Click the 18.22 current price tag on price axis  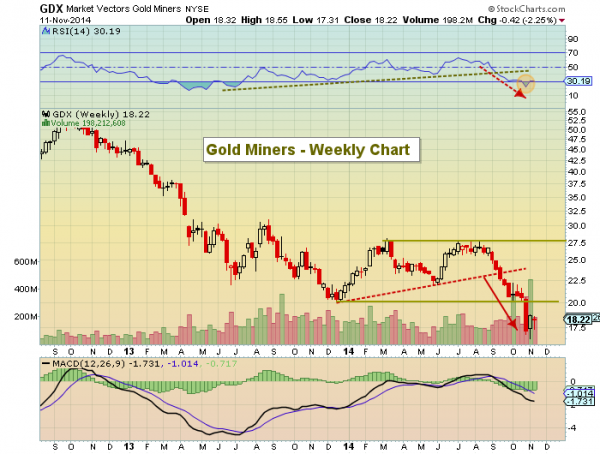[x=578, y=319]
